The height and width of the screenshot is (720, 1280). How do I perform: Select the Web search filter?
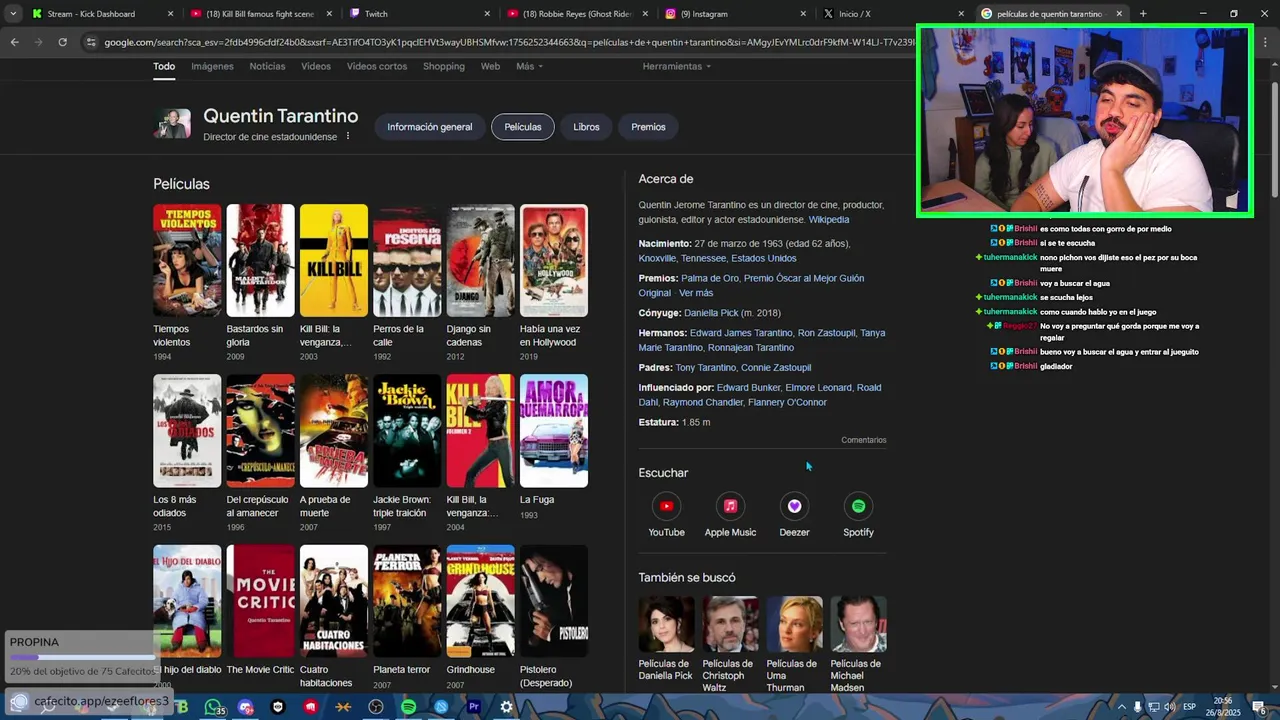click(x=490, y=66)
